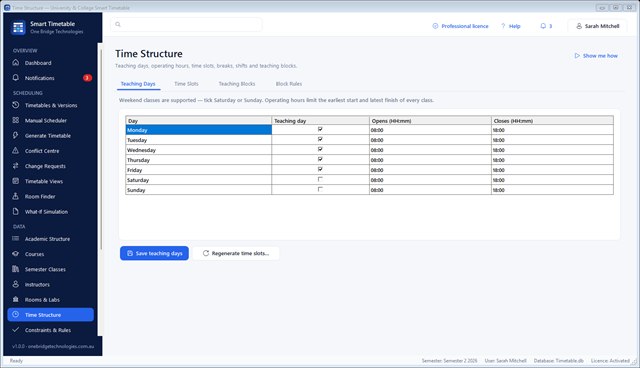Click the Courses graduation cap icon
Image resolution: width=640 pixels, height=368 pixels.
click(16, 254)
